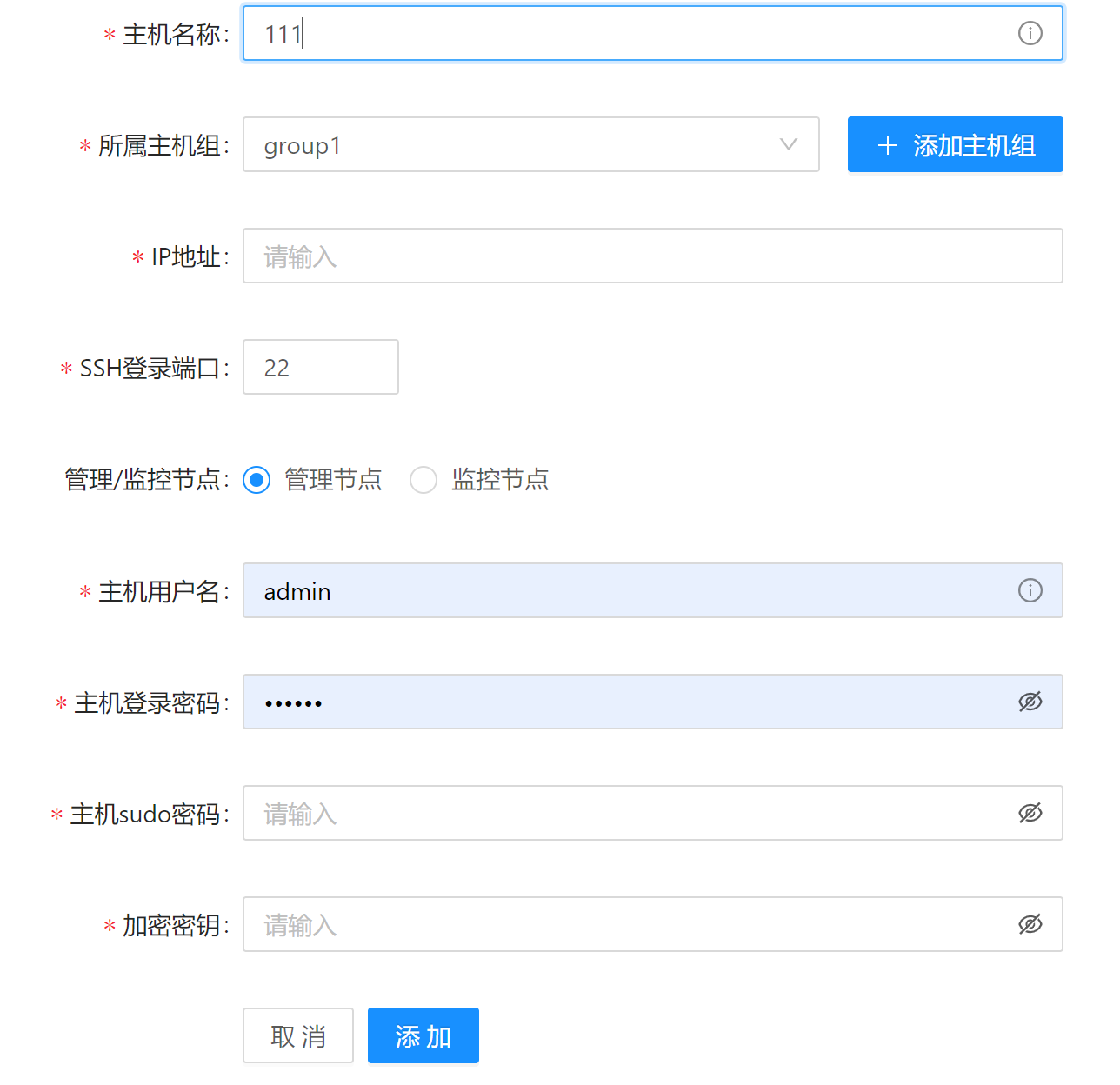The image size is (1120, 1085).
Task: Expand 所属主机组 with the down chevron
Action: click(x=788, y=144)
